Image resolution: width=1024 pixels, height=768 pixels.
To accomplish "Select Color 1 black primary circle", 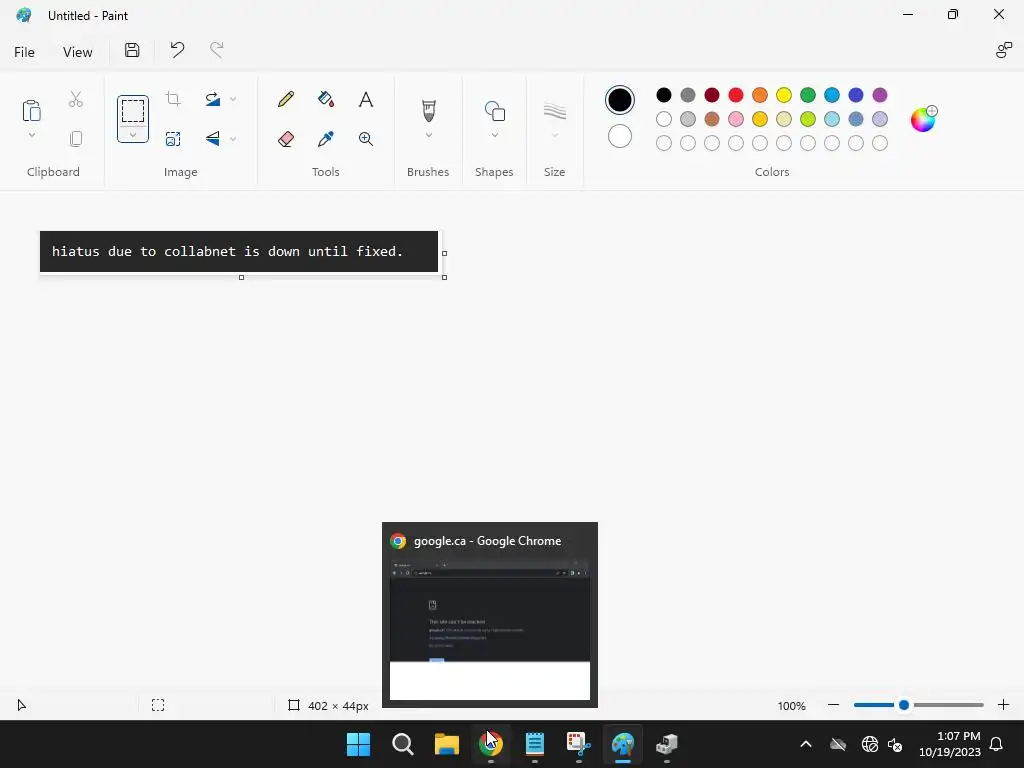I will point(620,100).
